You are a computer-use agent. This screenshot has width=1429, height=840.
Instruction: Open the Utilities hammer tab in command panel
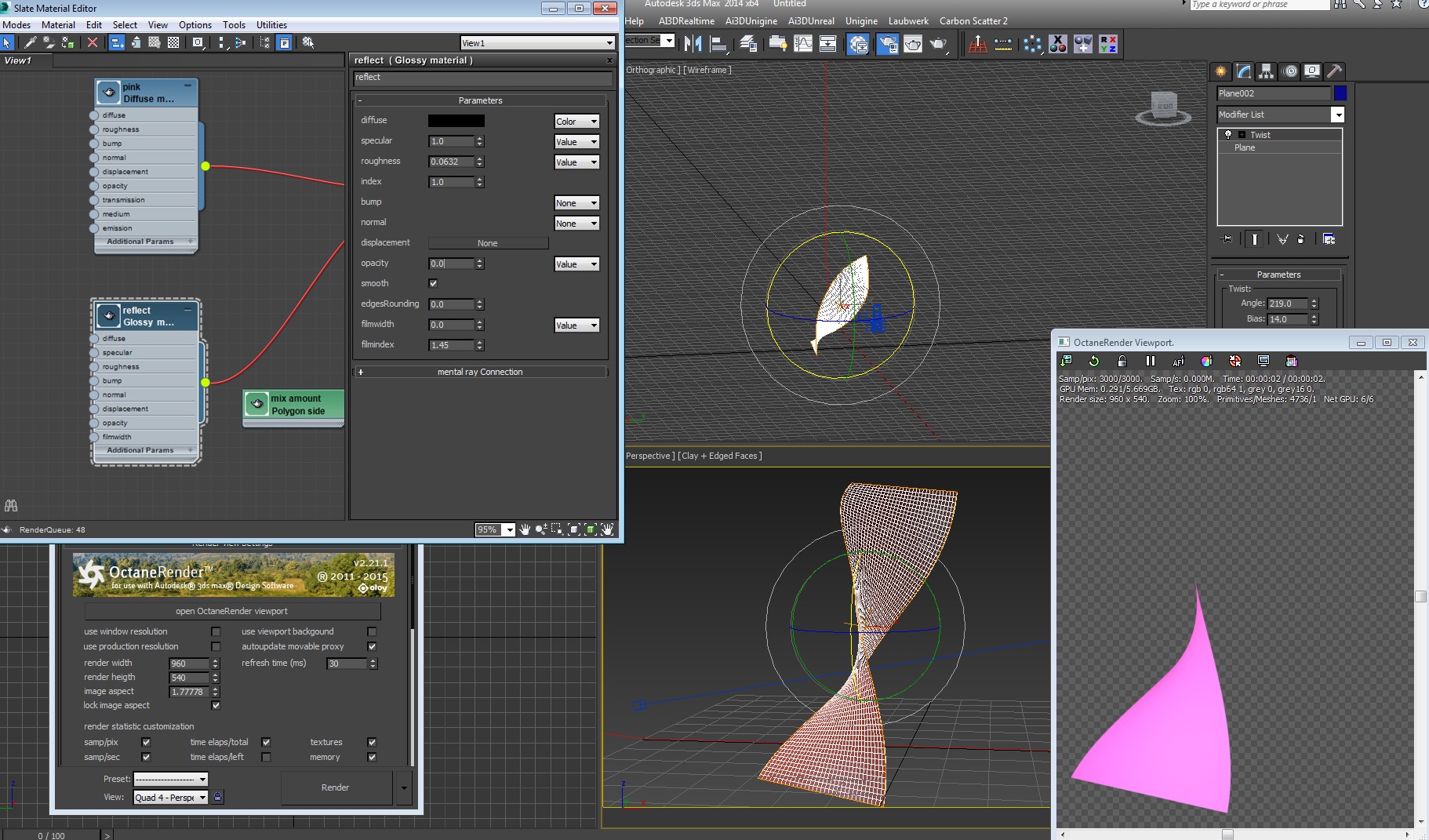[1334, 71]
